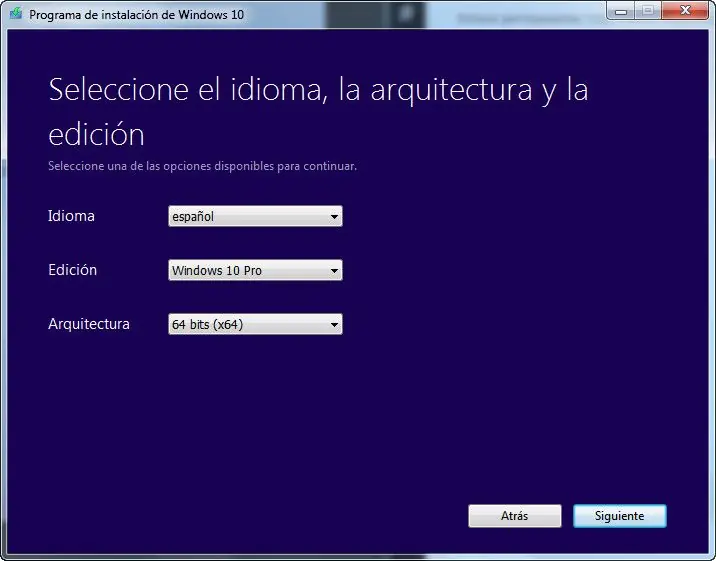Viewport: 716px width, 561px height.
Task: Open the Edición dropdown showing Windows 10 Pro
Action: 255,270
